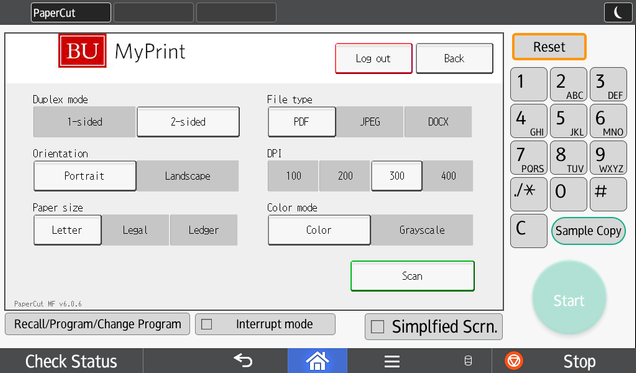This screenshot has height=373, width=636.
Task: Tap the return arrow icon in bottom bar
Action: click(243, 360)
